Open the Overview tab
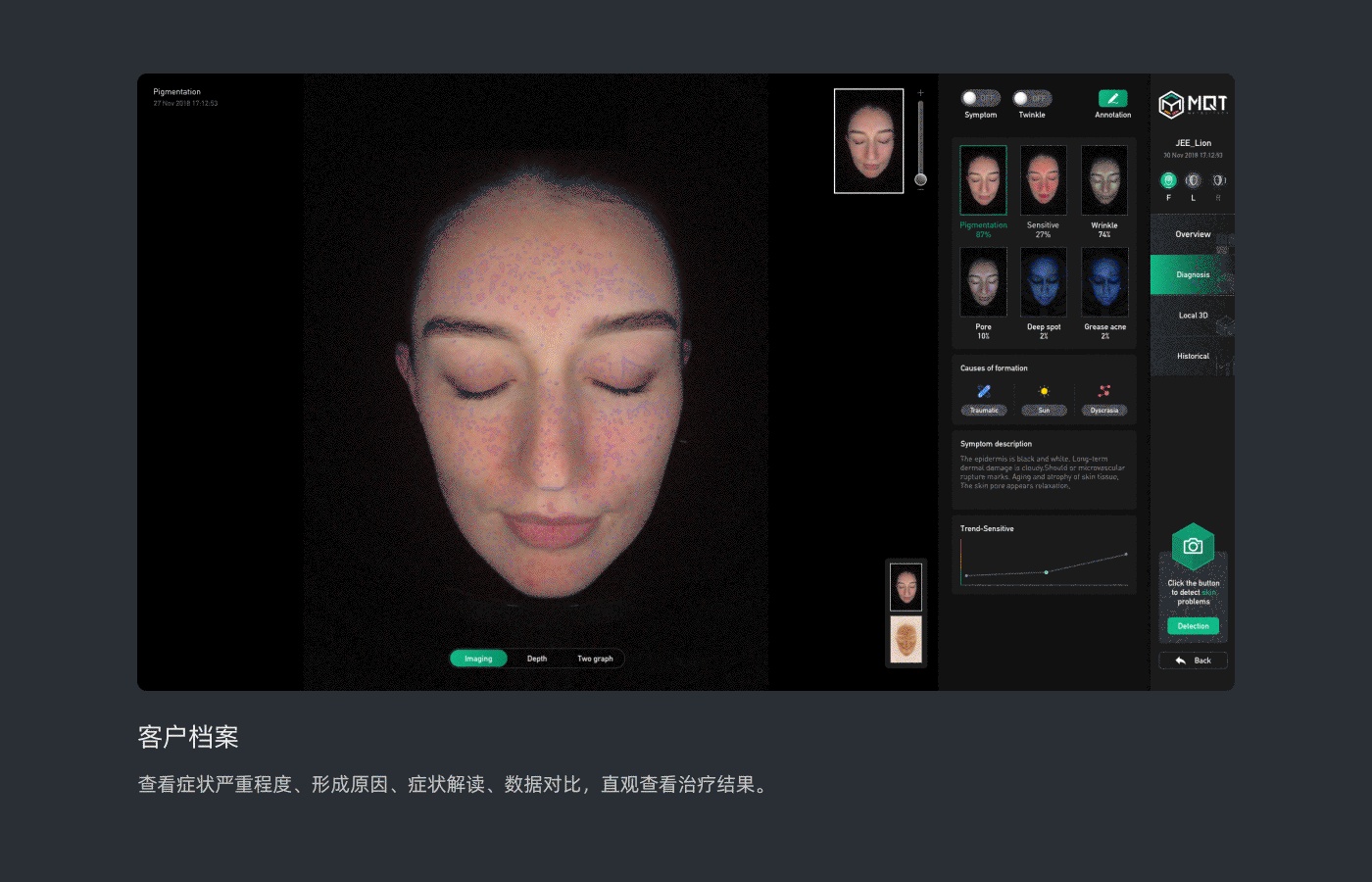The height and width of the screenshot is (882, 1372). 1193,234
